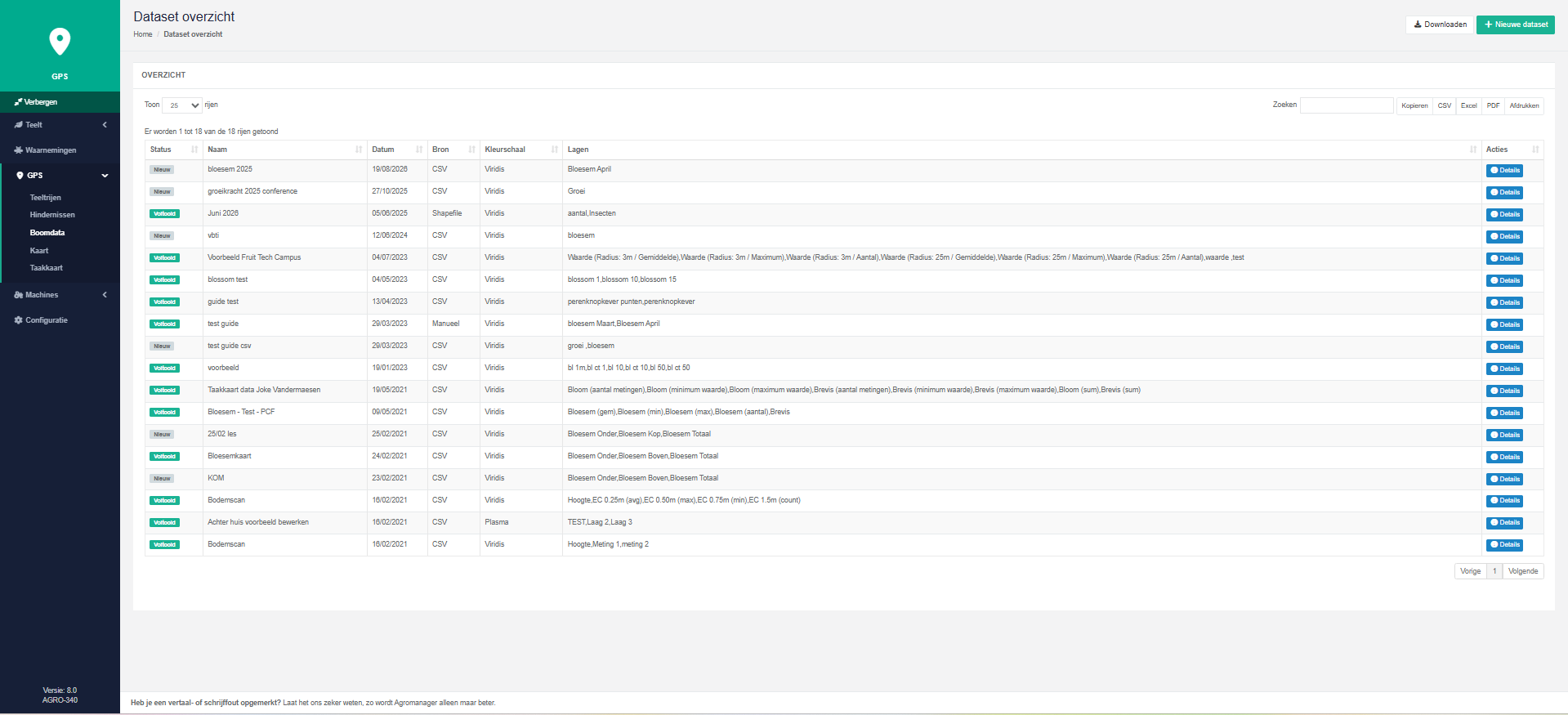Screen dimensions: 1568x715
Task: Open Details for 25/02 les
Action: tap(1504, 436)
